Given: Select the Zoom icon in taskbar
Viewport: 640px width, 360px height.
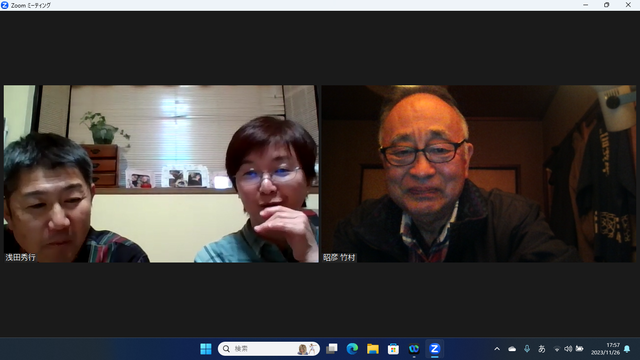Looking at the screenshot, I should [434, 349].
